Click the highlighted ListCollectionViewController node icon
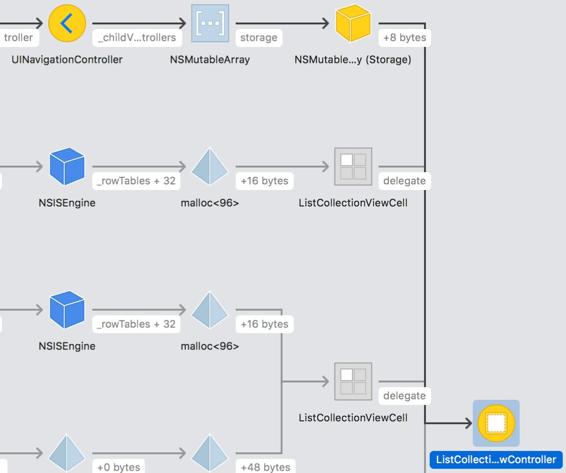The width and height of the screenshot is (566, 473). pos(496,423)
